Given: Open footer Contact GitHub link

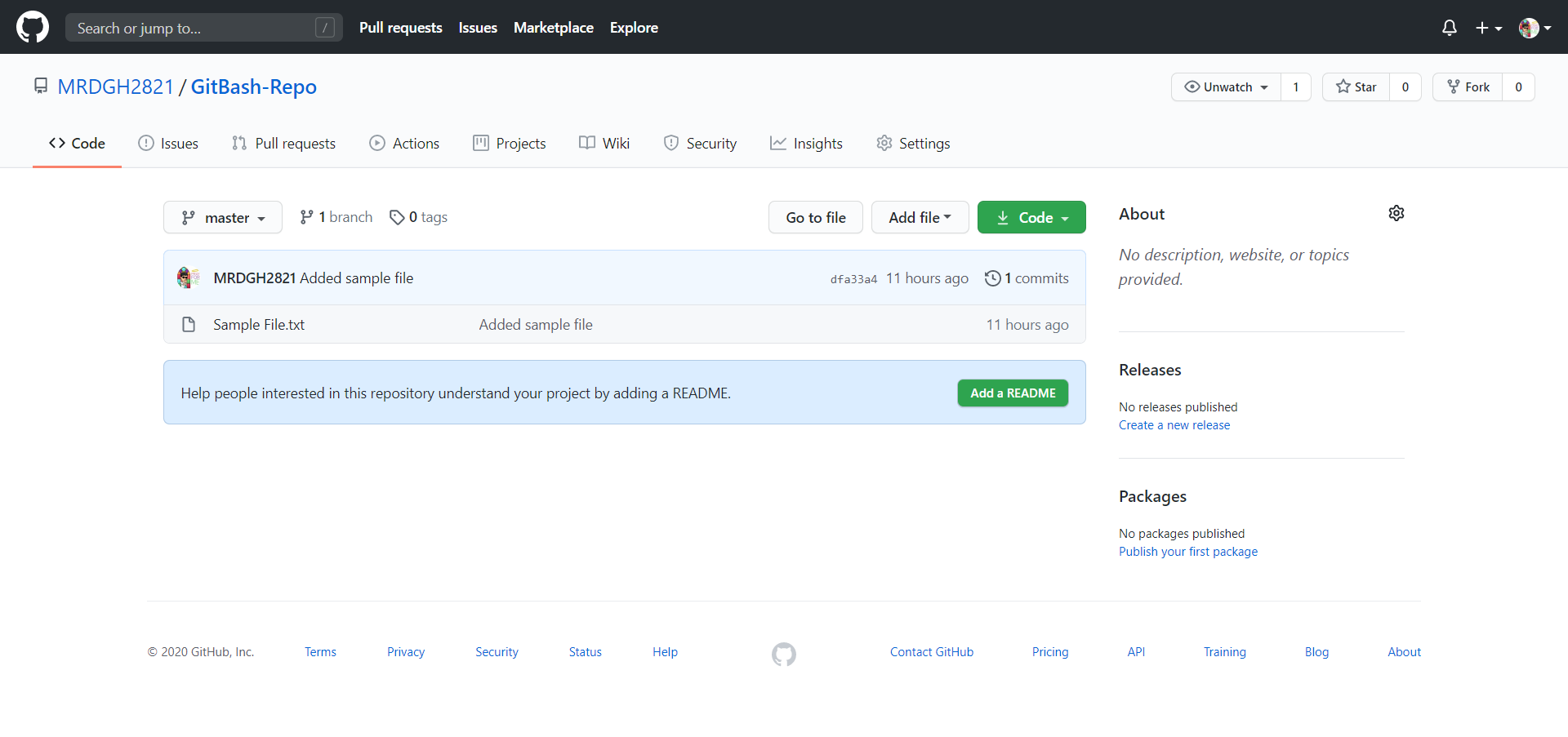Looking at the screenshot, I should click(x=932, y=652).
